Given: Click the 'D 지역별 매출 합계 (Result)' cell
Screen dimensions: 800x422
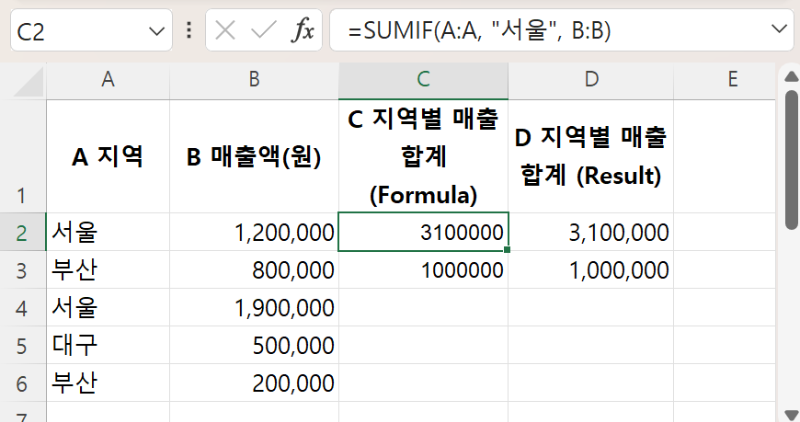Looking at the screenshot, I should pos(591,156).
